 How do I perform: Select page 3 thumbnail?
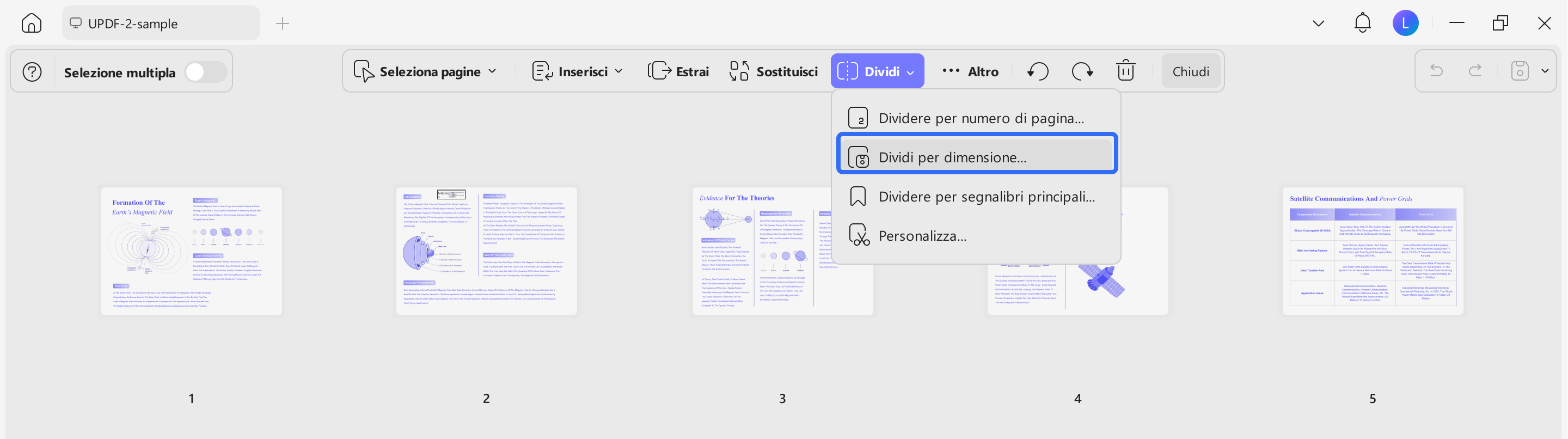tap(782, 251)
